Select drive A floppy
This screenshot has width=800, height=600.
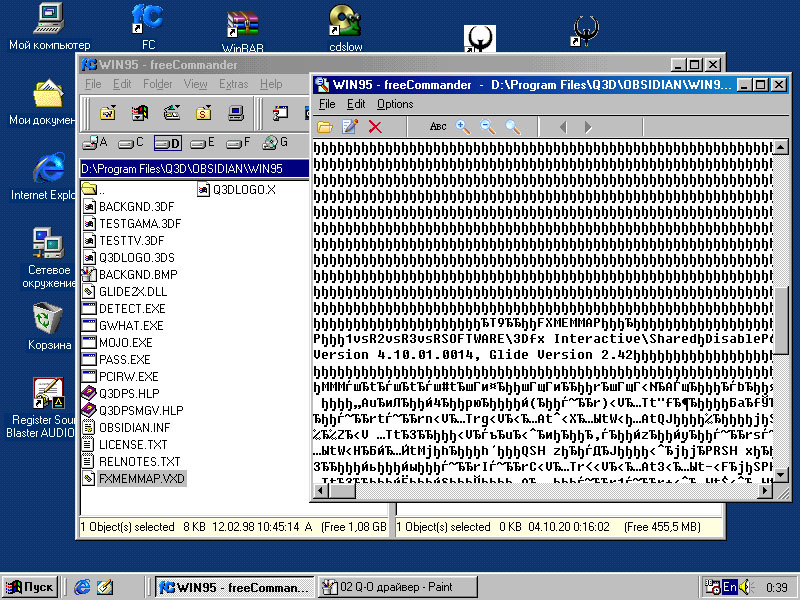pyautogui.click(x=95, y=143)
